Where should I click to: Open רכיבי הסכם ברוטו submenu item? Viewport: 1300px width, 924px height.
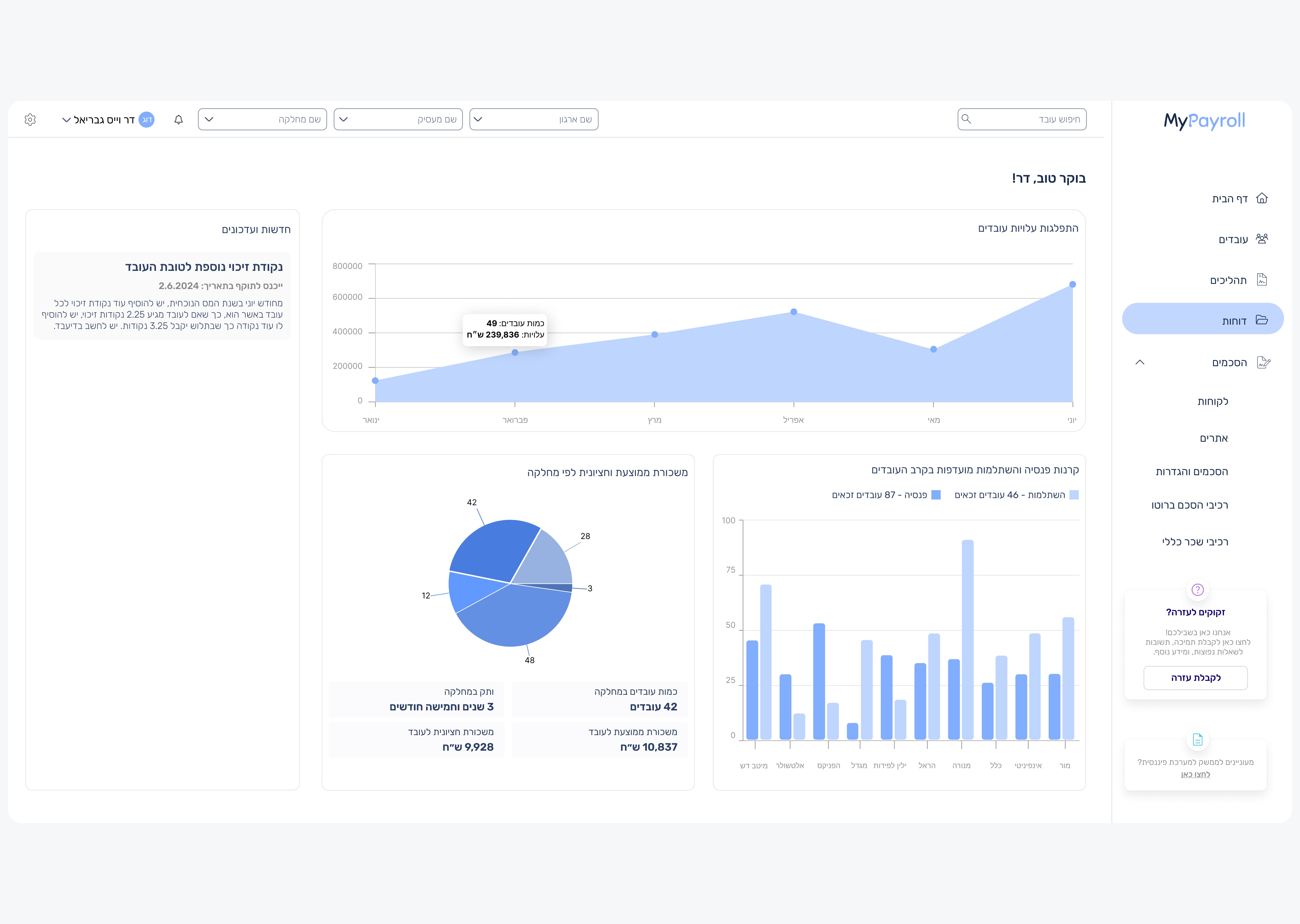click(x=1190, y=505)
